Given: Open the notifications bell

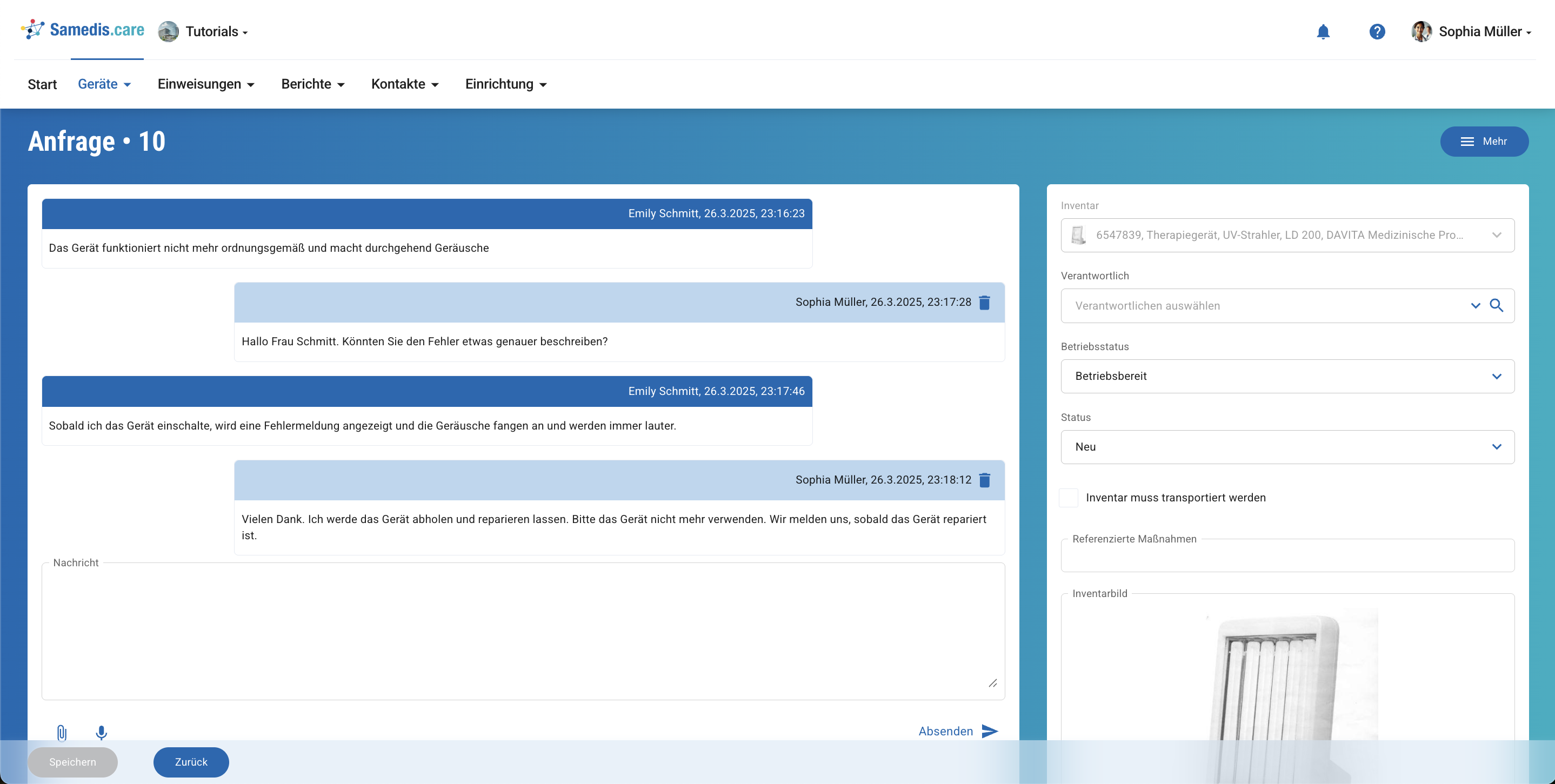Looking at the screenshot, I should (1323, 31).
